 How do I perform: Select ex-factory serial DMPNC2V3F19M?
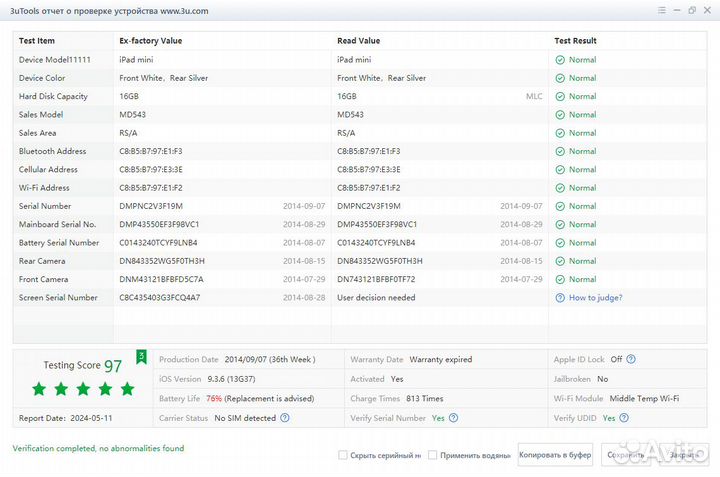pyautogui.click(x=151, y=206)
